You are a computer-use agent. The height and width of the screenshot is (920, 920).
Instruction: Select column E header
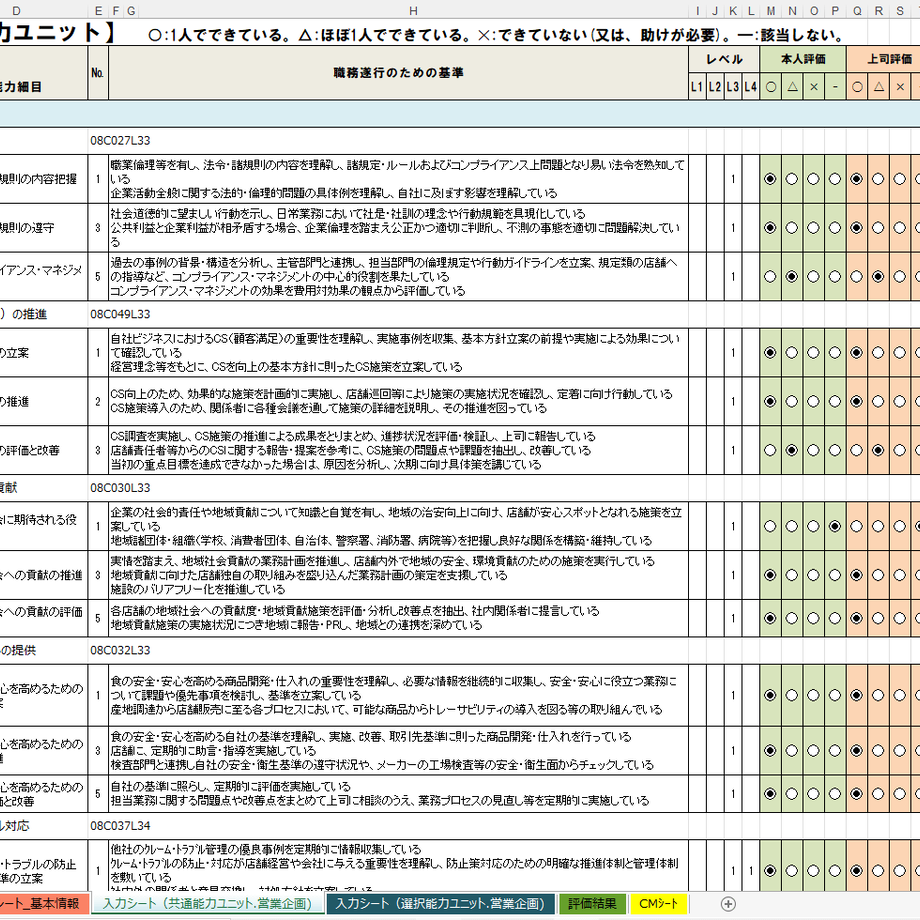98,11
